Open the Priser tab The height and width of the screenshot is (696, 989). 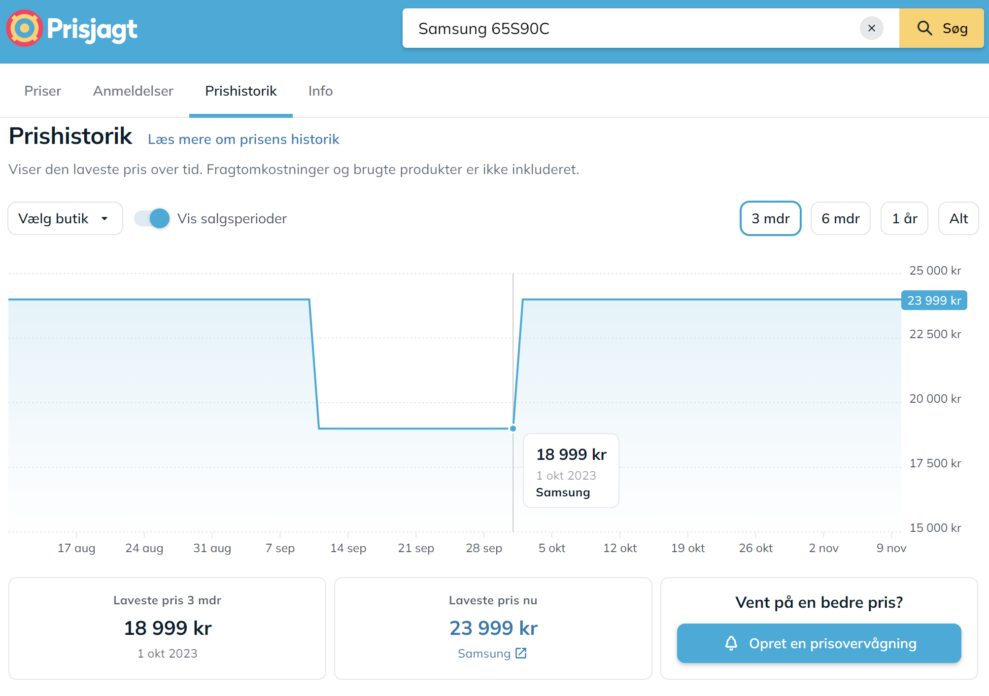[x=43, y=91]
